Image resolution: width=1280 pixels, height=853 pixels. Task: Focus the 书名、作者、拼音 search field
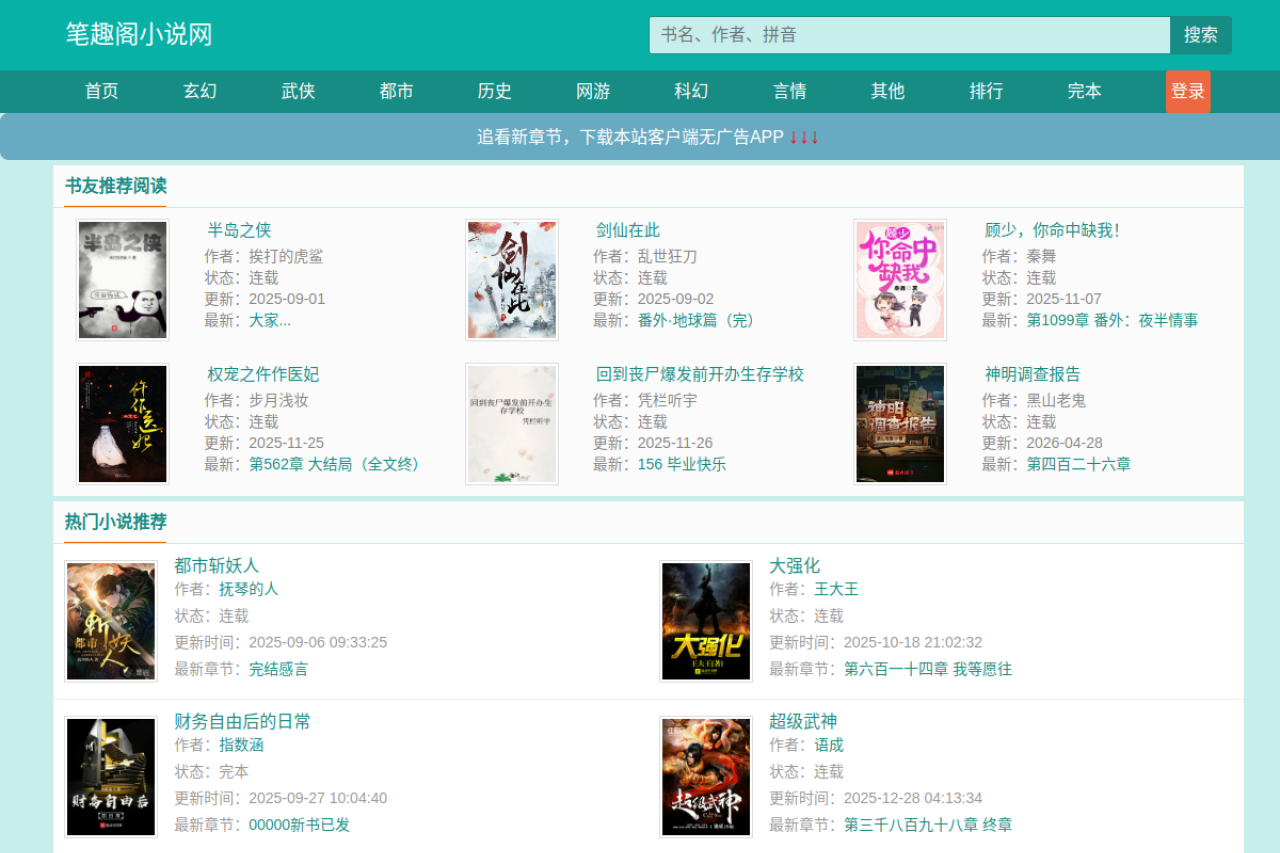point(910,35)
